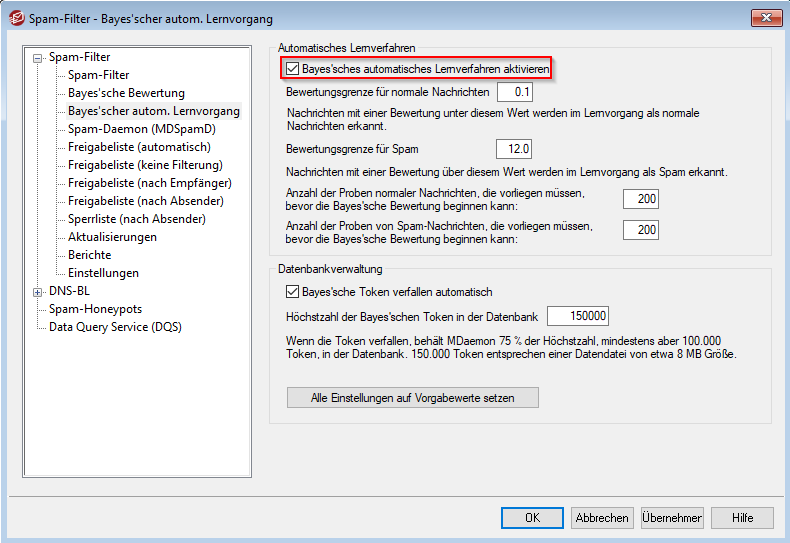Screen dimensions: 790x543
Task: Open Spam-Daemon (MDSpamD) settings page
Action: (141, 129)
